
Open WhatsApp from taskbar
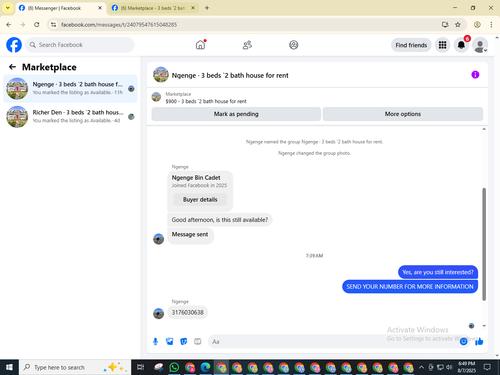tap(174, 367)
